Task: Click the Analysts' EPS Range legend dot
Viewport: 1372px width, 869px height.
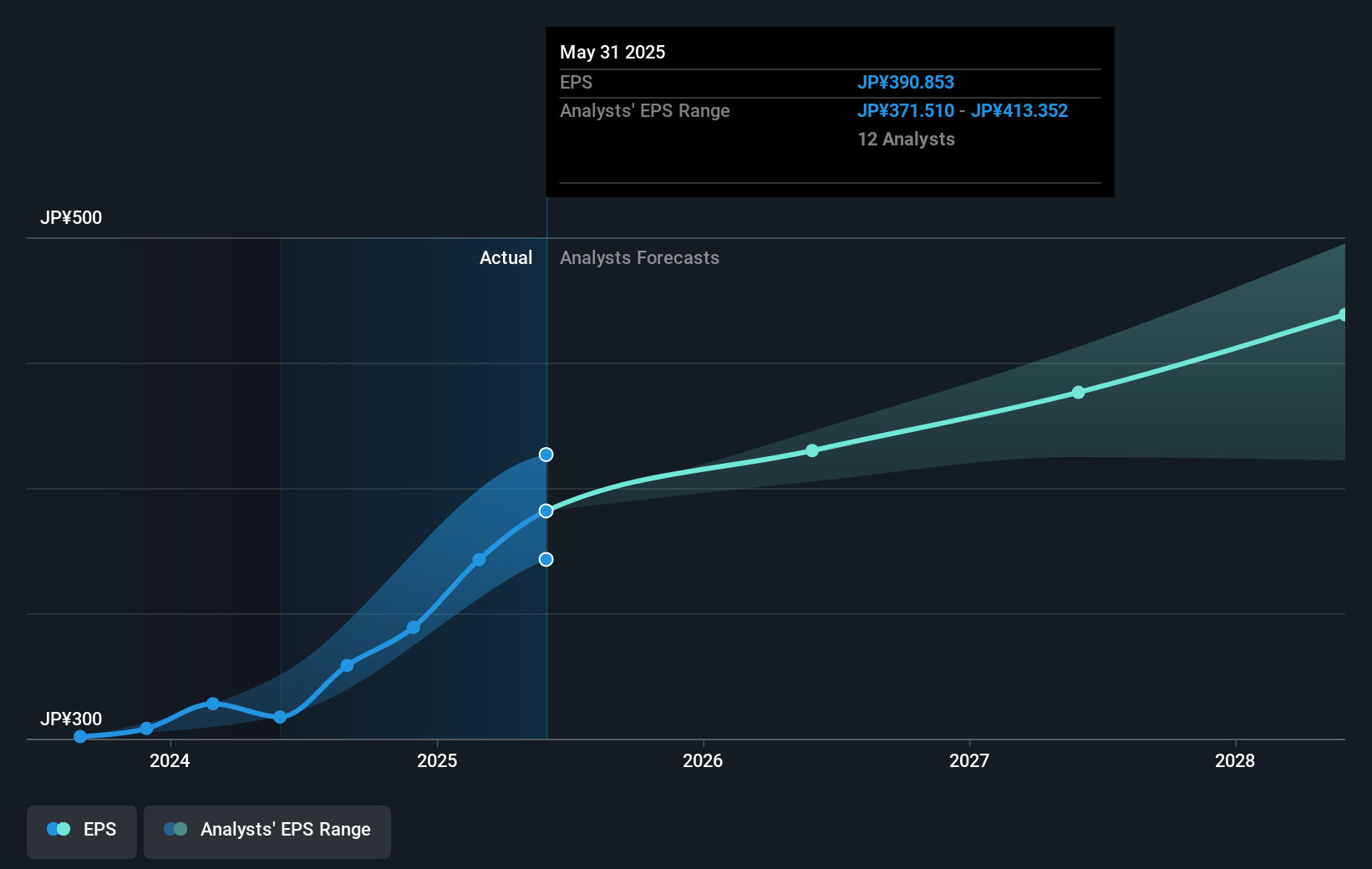Action: [x=174, y=829]
